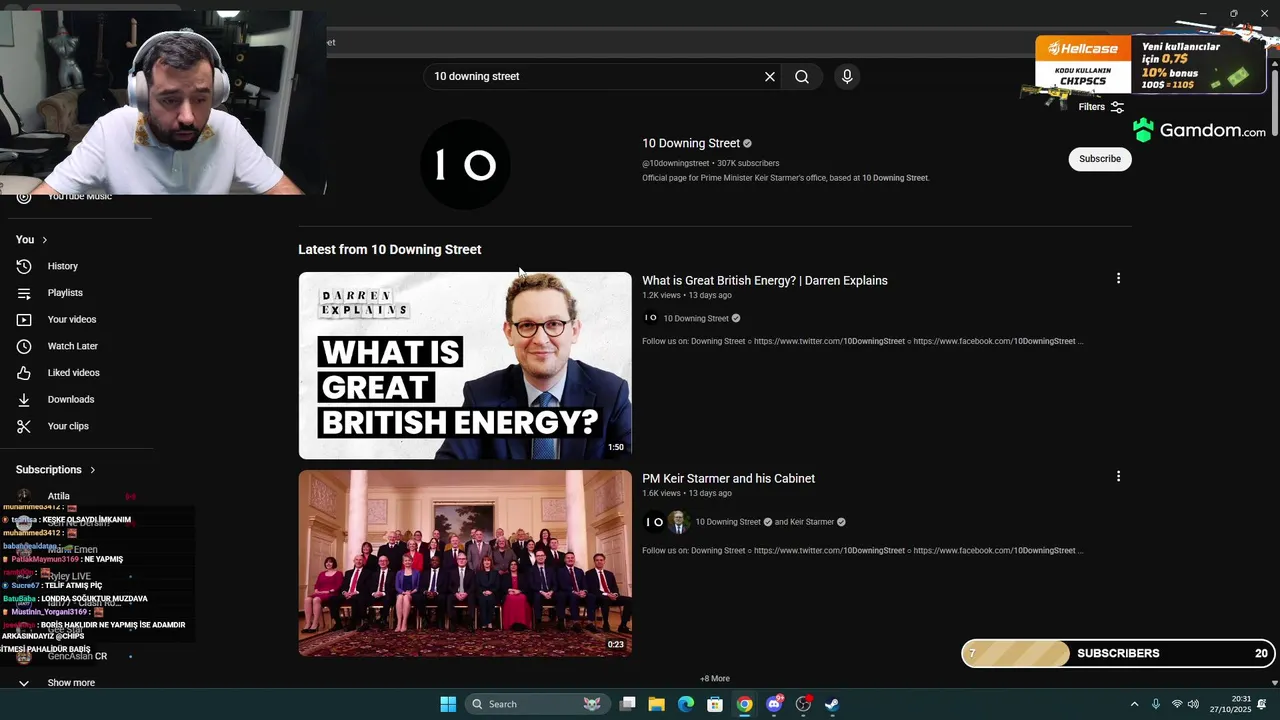Click the magnifier search button

[802, 77]
